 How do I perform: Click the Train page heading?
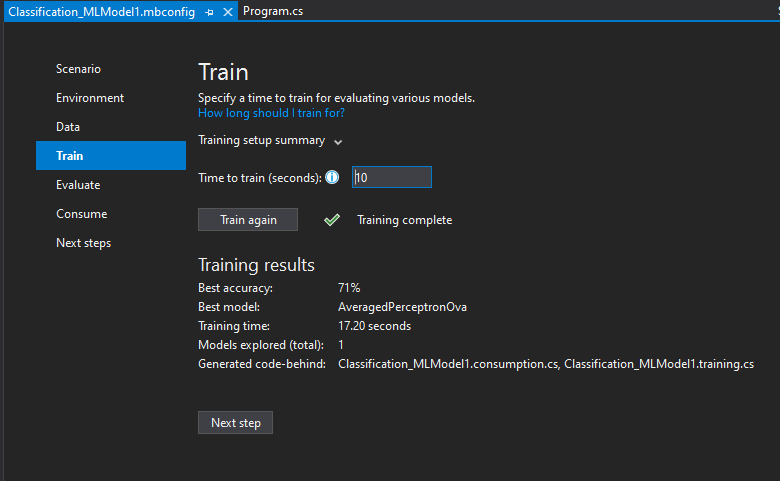[x=223, y=72]
